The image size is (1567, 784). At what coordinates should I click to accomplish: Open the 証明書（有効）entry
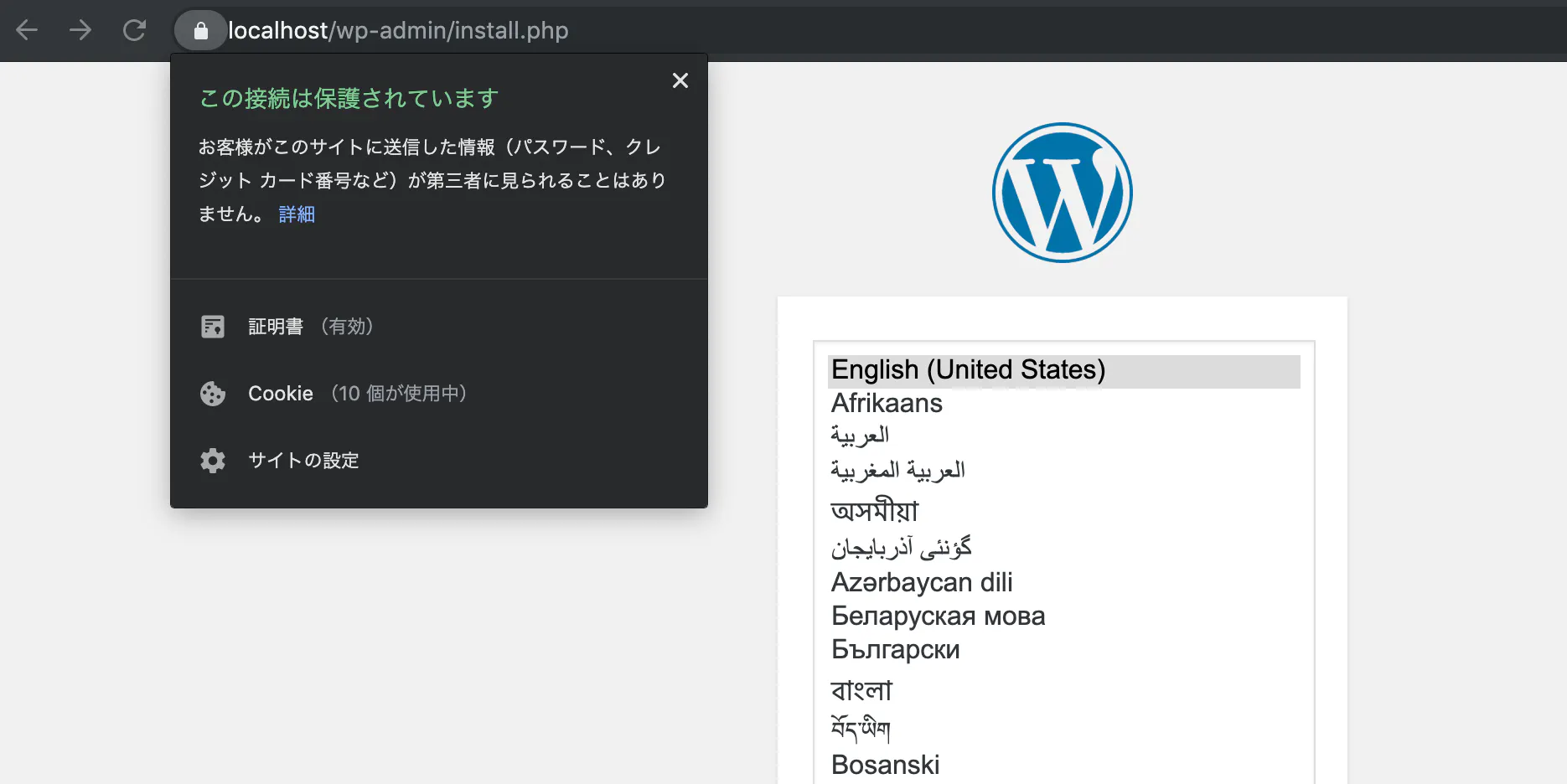pos(310,326)
